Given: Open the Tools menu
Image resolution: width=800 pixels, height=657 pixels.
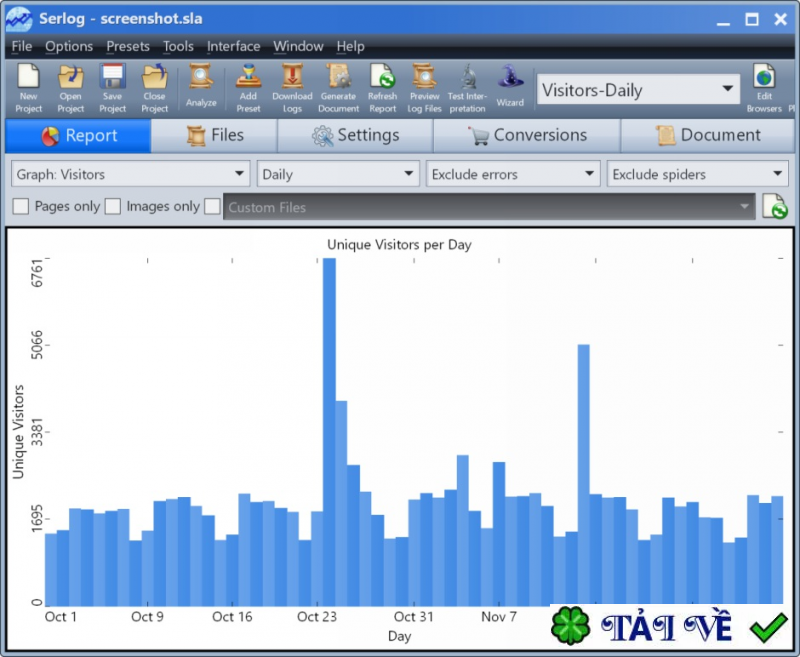Looking at the screenshot, I should (178, 46).
